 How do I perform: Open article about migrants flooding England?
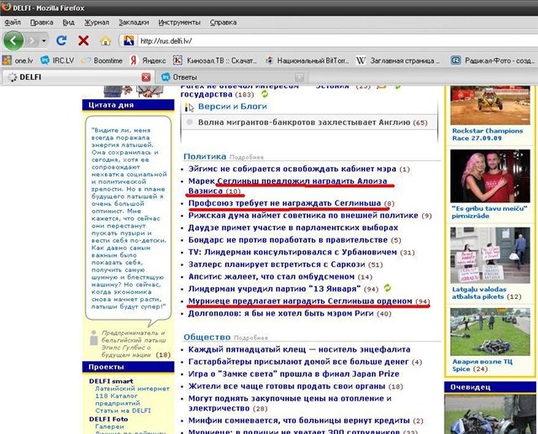pyautogui.click(x=304, y=122)
